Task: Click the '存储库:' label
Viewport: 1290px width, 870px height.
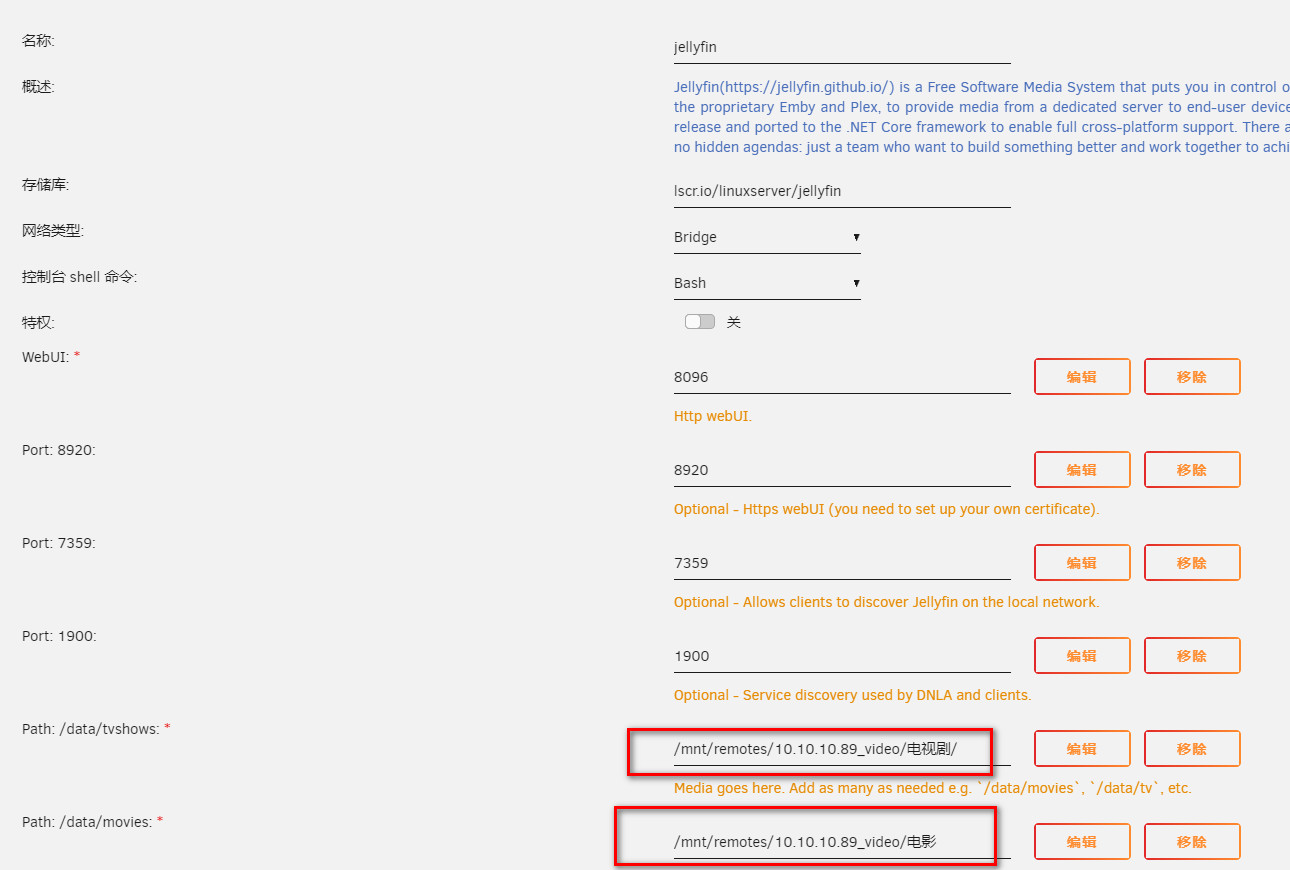Action: (46, 185)
